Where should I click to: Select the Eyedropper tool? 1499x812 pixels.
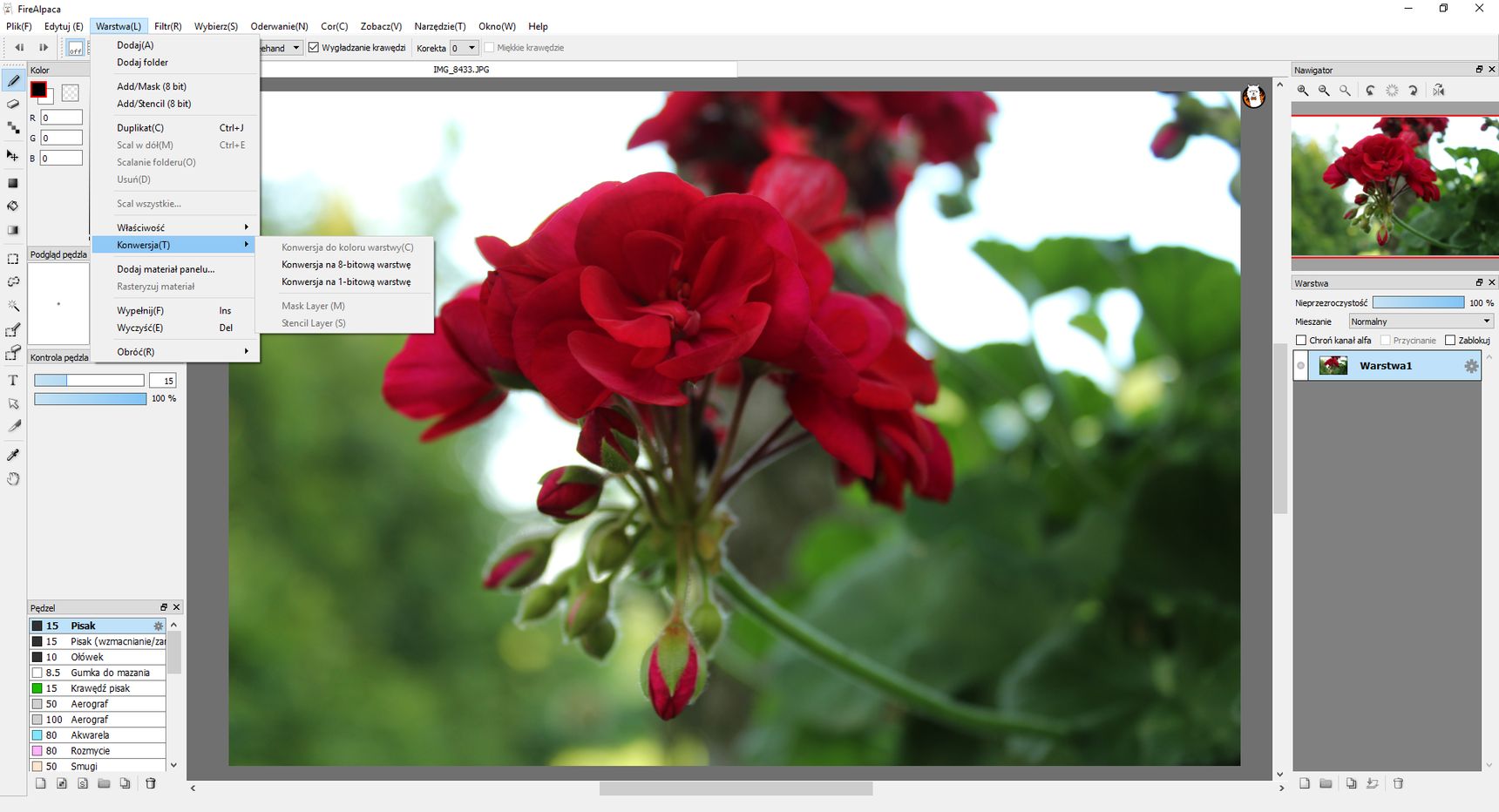click(13, 455)
